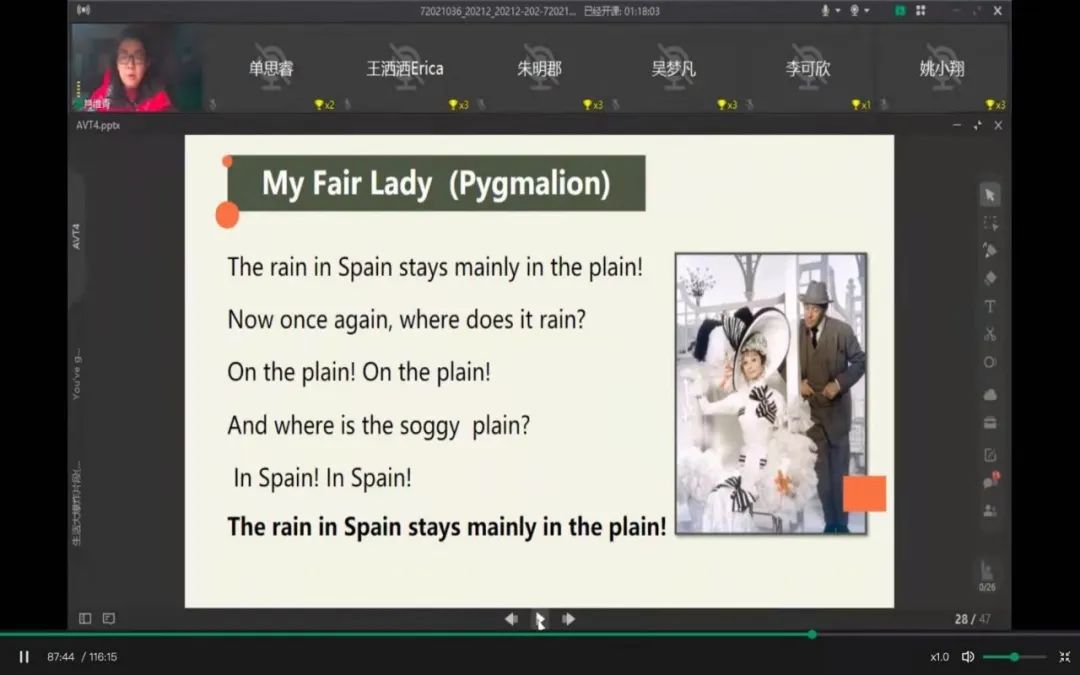Pick the pen annotation tool

pos(990,251)
